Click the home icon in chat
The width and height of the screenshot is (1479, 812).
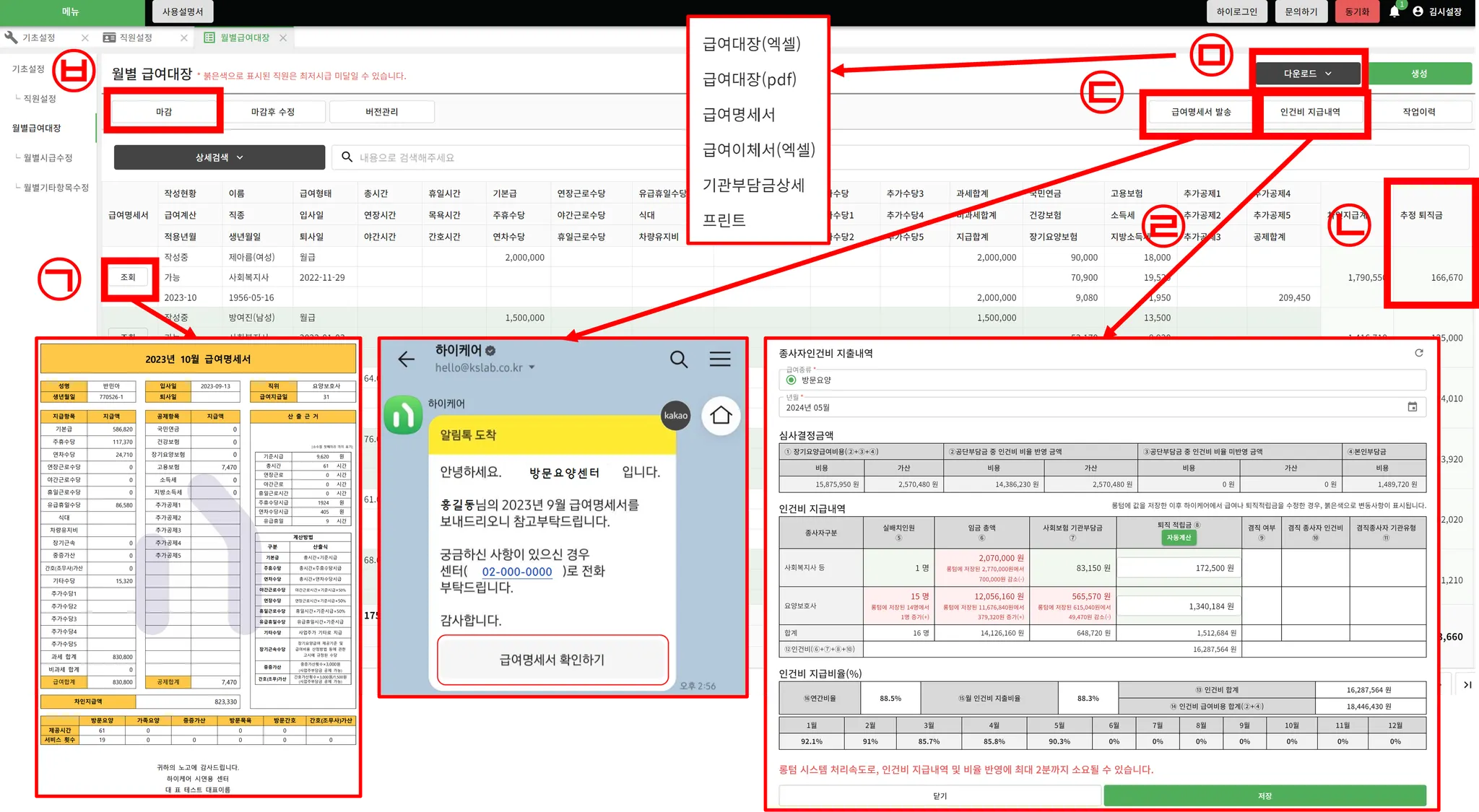pos(721,415)
